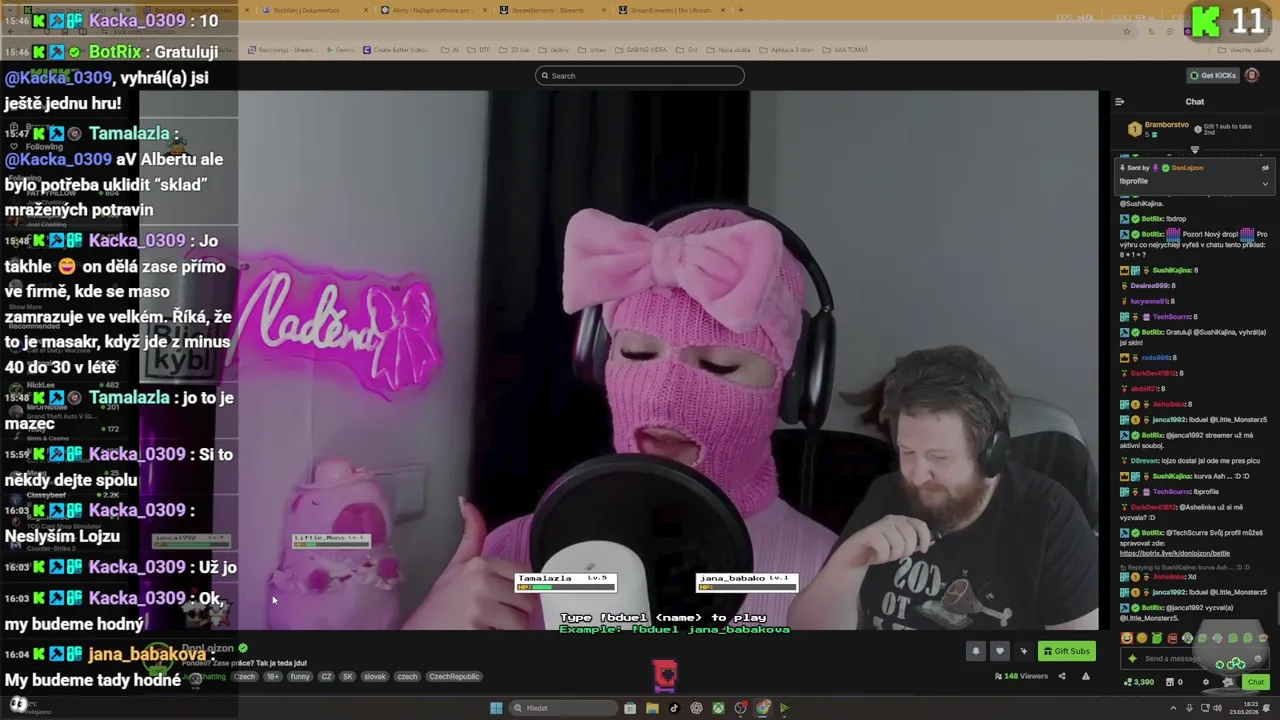Click the slovak stream tag
The height and width of the screenshot is (720, 1280).
coord(374,677)
